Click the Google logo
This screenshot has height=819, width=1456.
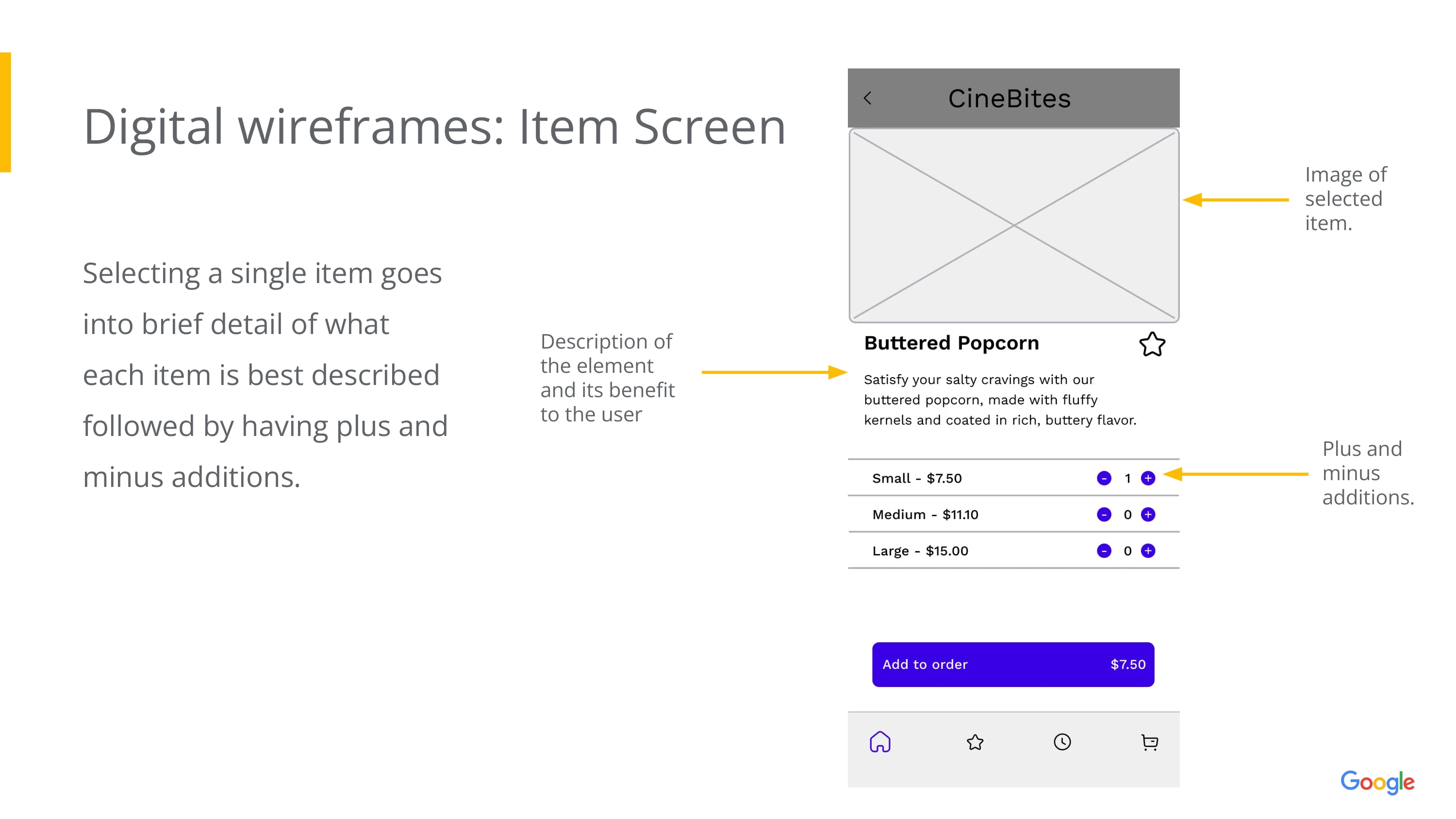pyautogui.click(x=1377, y=782)
